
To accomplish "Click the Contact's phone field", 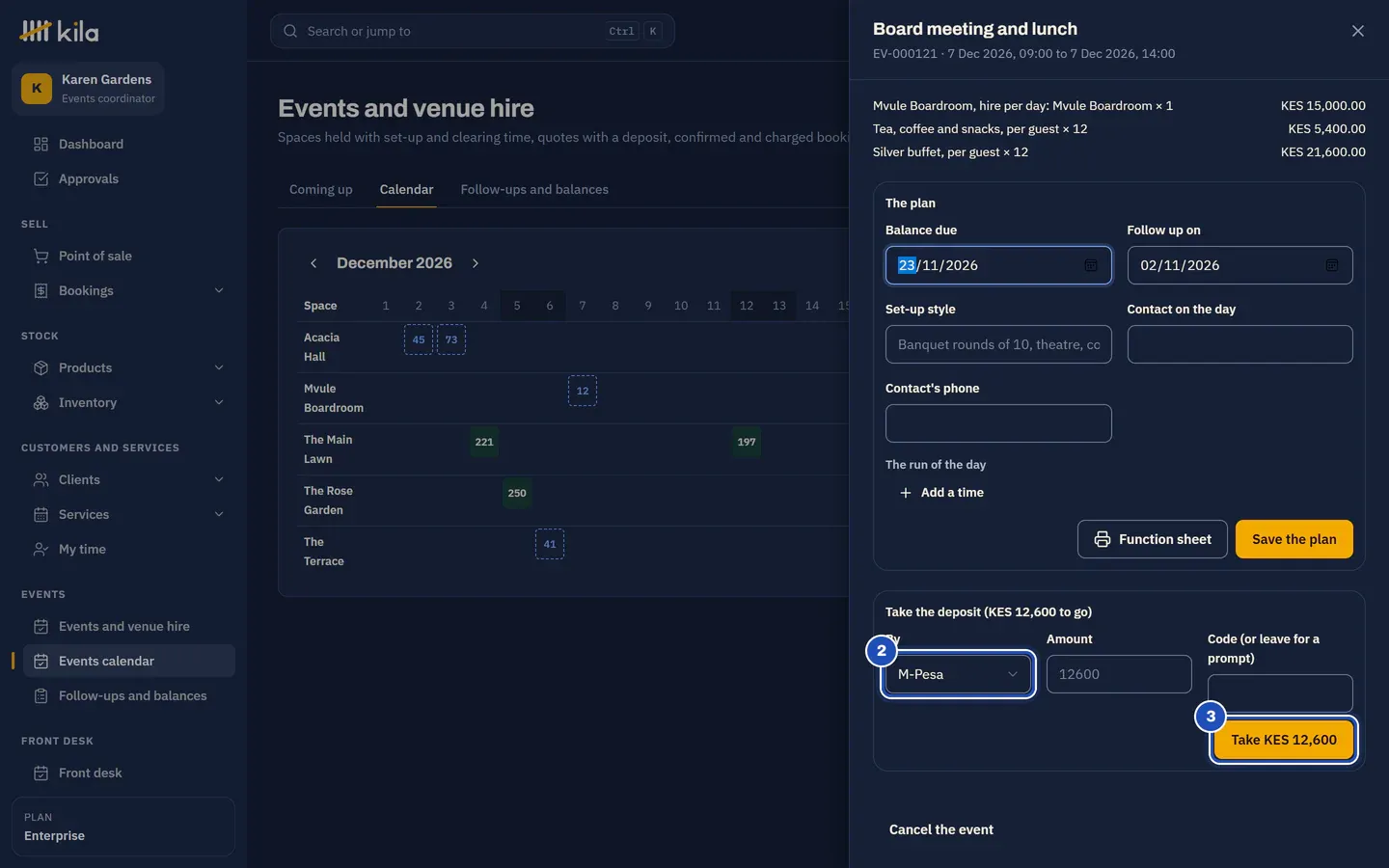I will point(998,423).
